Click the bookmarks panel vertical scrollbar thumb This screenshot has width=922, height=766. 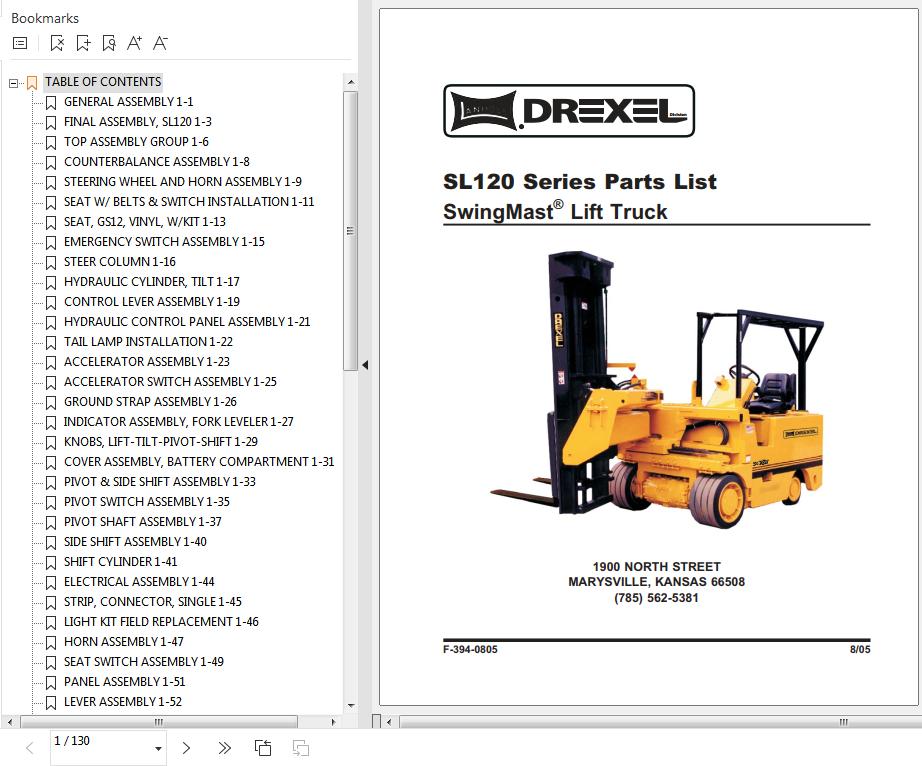pyautogui.click(x=350, y=230)
